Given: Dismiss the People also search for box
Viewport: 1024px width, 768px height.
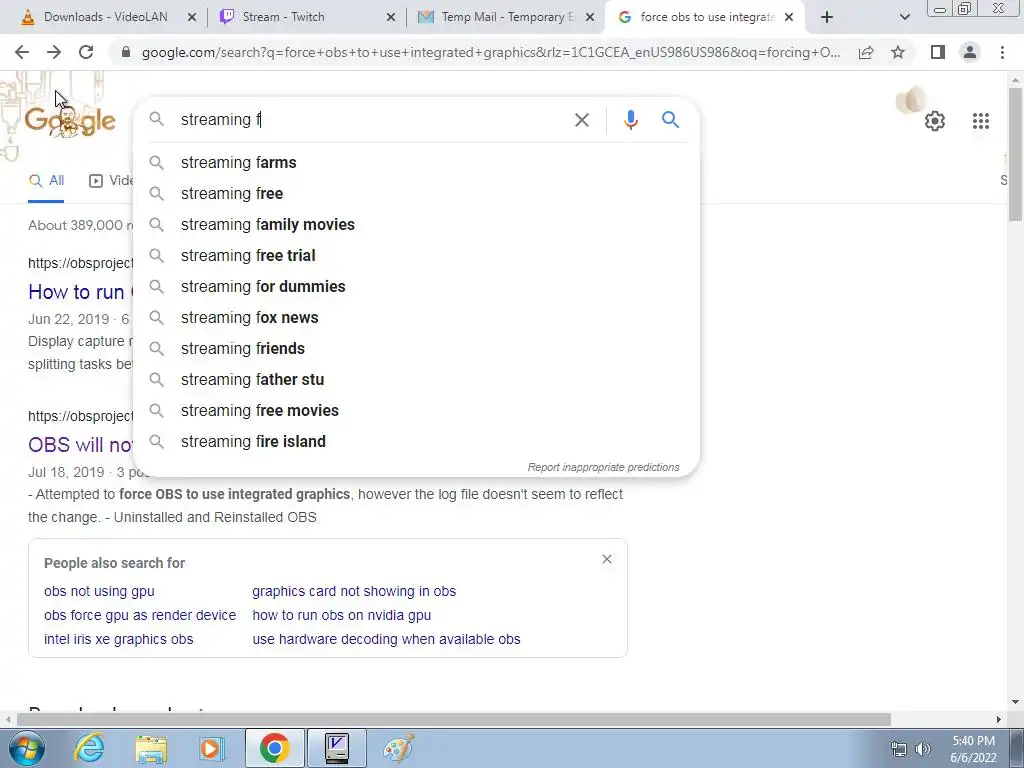Looking at the screenshot, I should [607, 559].
